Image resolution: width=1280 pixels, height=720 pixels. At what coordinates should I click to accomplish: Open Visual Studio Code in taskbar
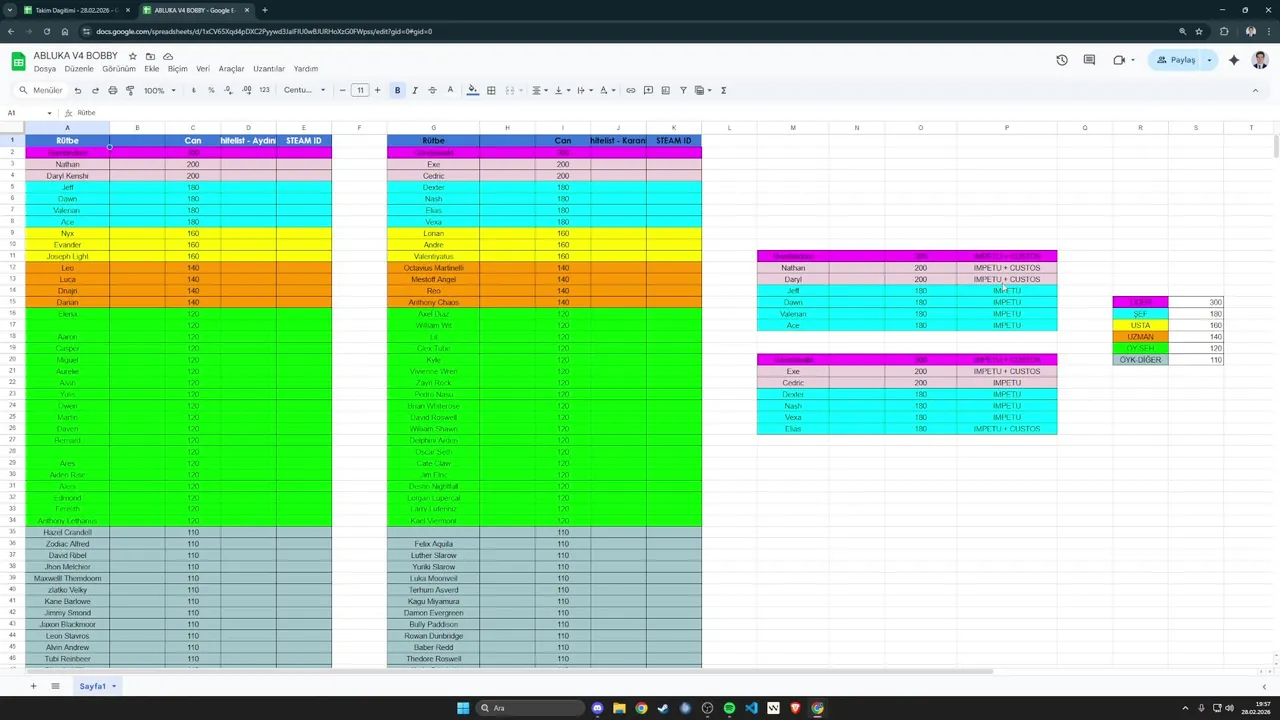(751, 708)
